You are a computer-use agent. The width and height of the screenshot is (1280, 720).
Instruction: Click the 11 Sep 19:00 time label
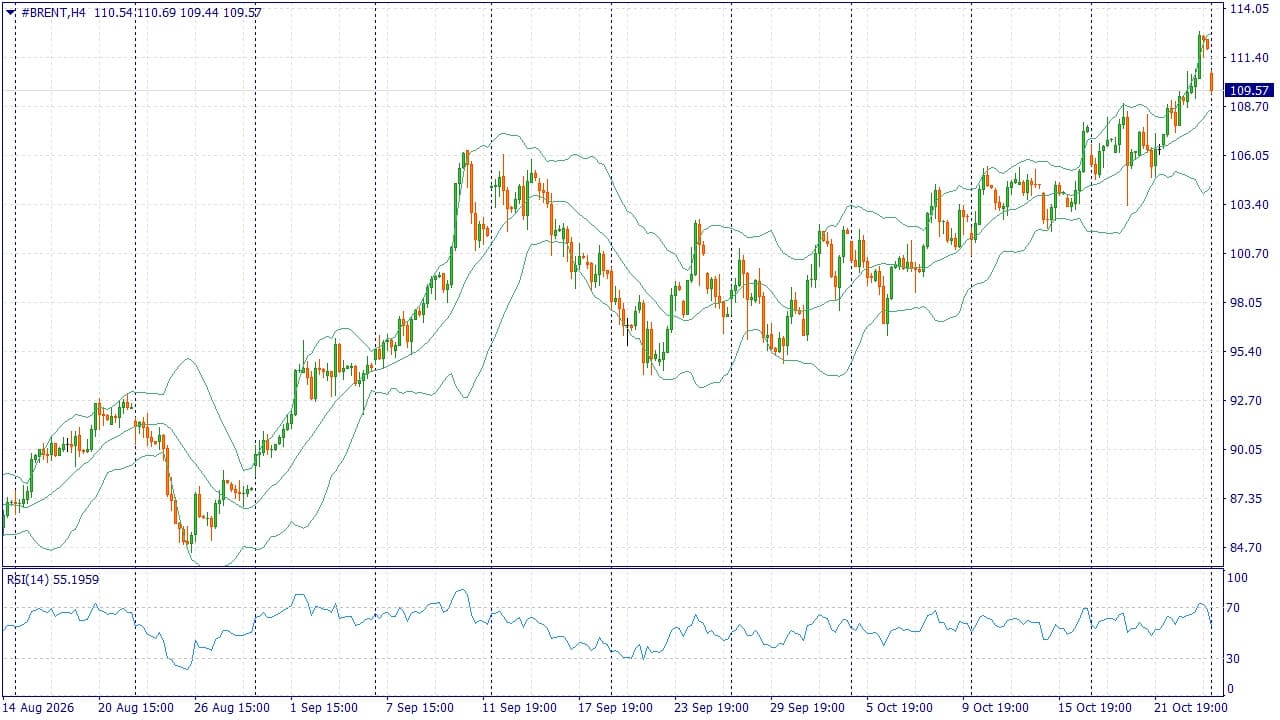point(519,707)
